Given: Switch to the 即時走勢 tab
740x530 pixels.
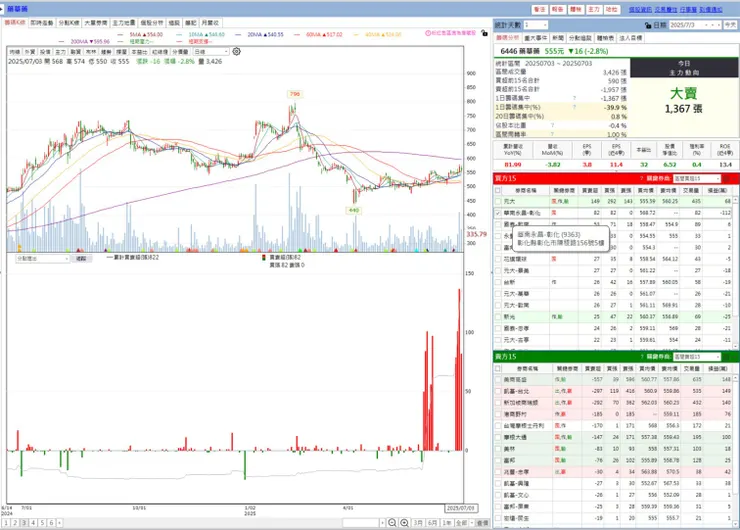Looking at the screenshot, I should pyautogui.click(x=42, y=23).
